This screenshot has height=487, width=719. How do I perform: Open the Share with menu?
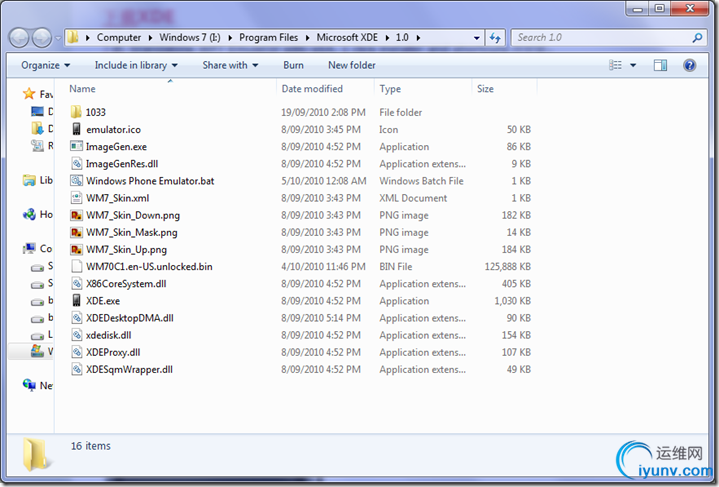click(x=230, y=65)
